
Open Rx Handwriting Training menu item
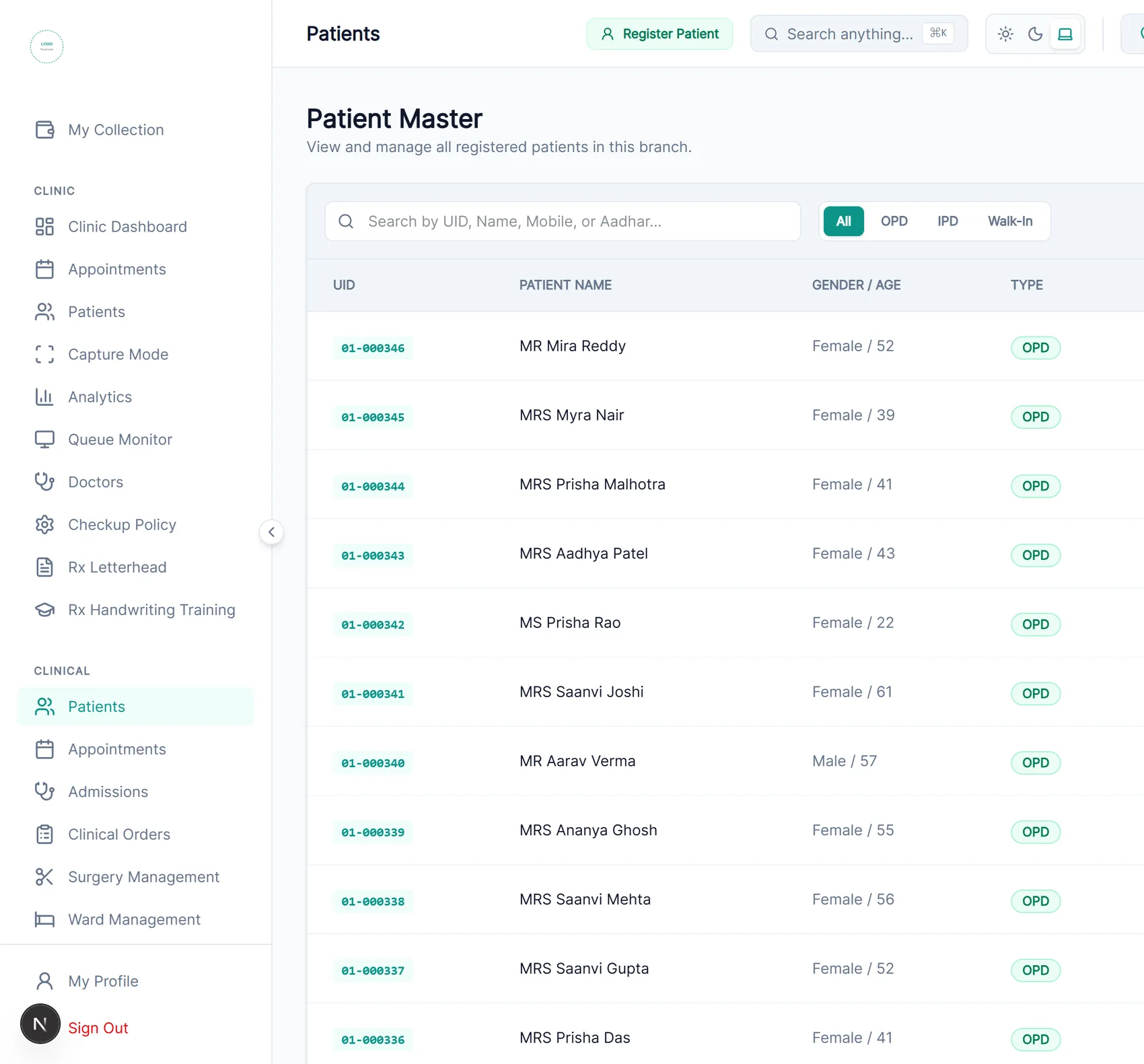[x=135, y=610]
